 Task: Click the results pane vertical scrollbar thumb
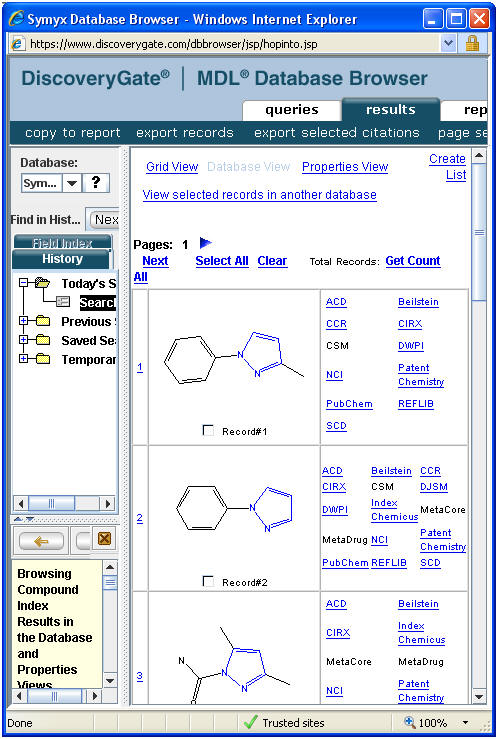pyautogui.click(x=479, y=232)
